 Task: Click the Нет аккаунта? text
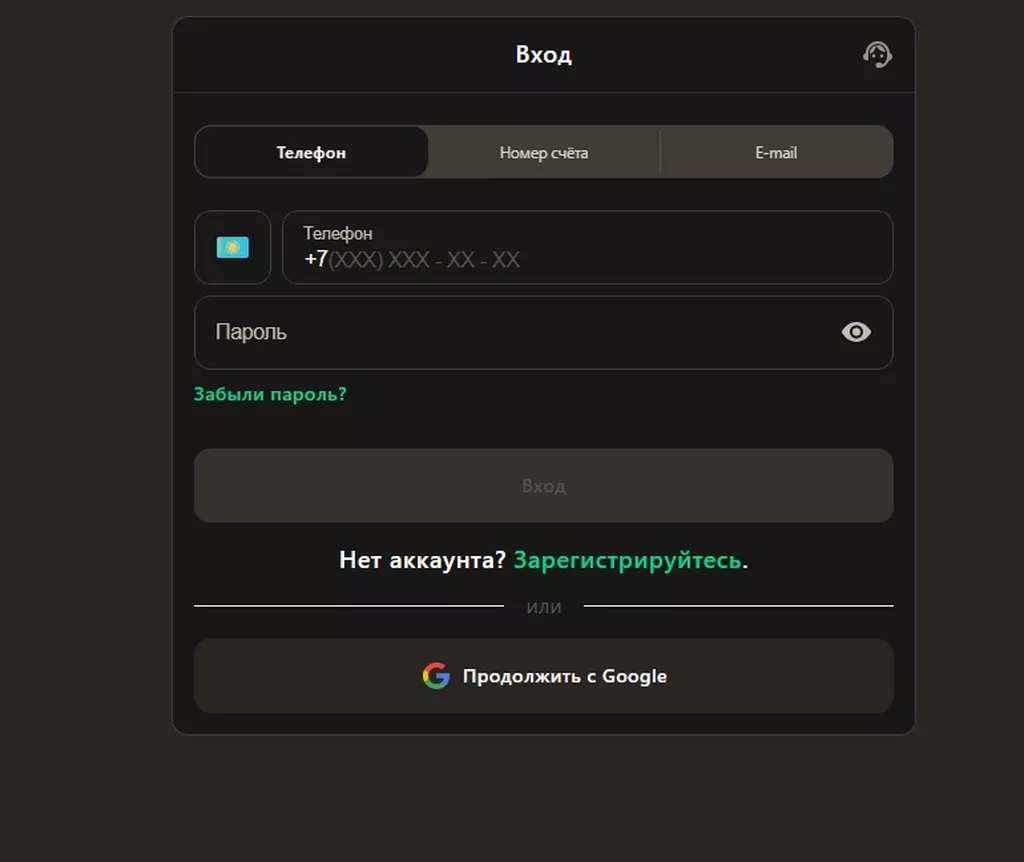(x=423, y=560)
